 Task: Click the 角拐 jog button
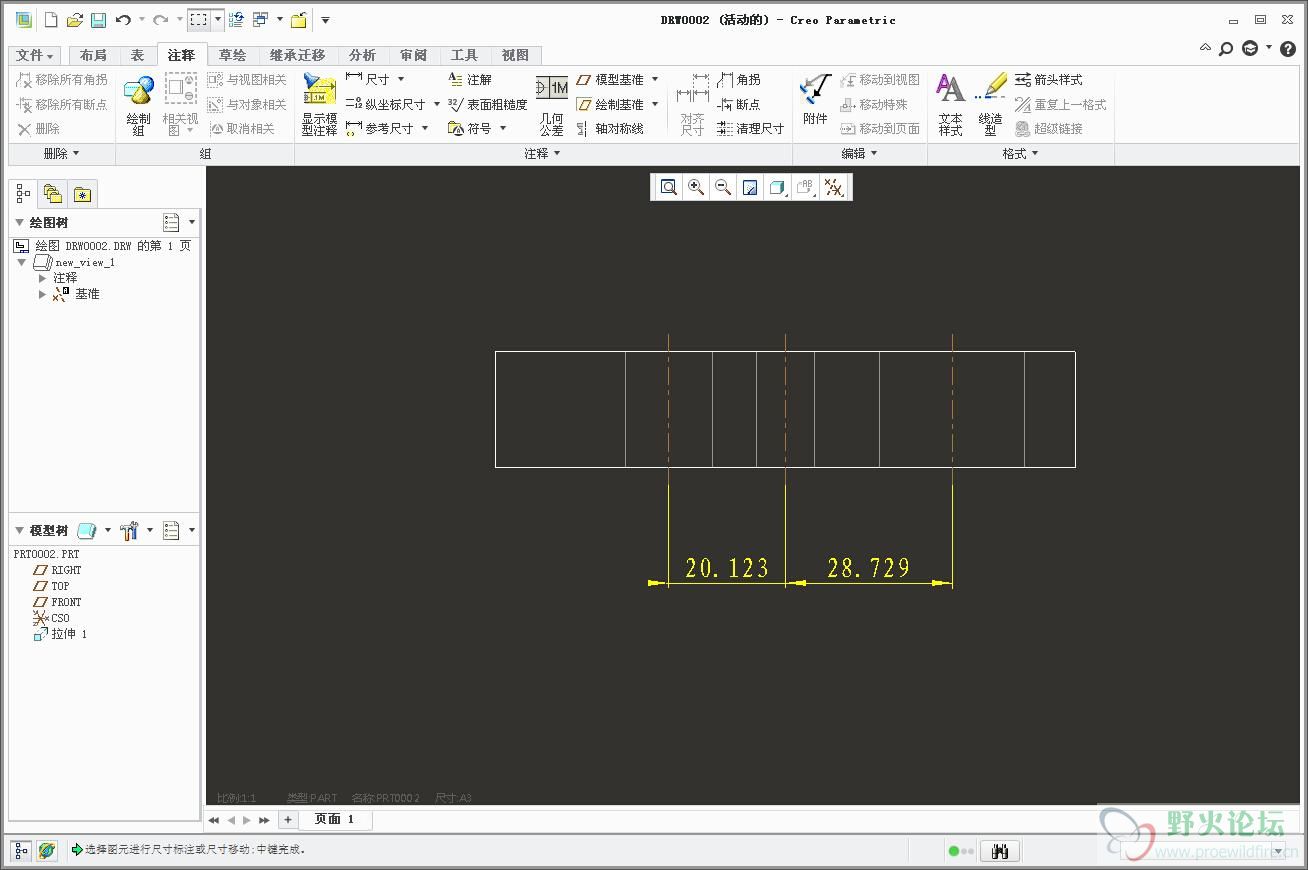[739, 79]
